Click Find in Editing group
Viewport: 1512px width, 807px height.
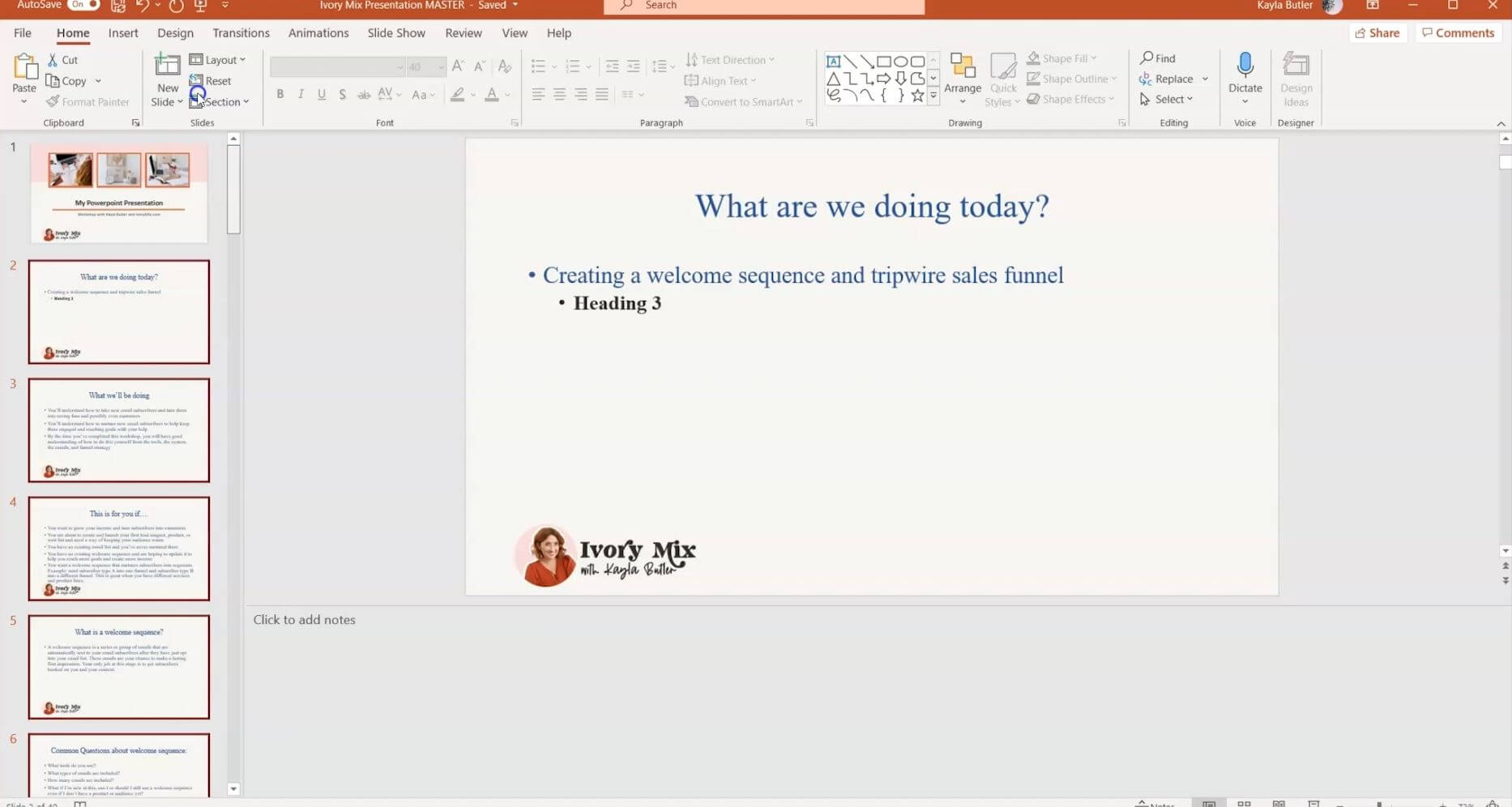[x=1158, y=58]
